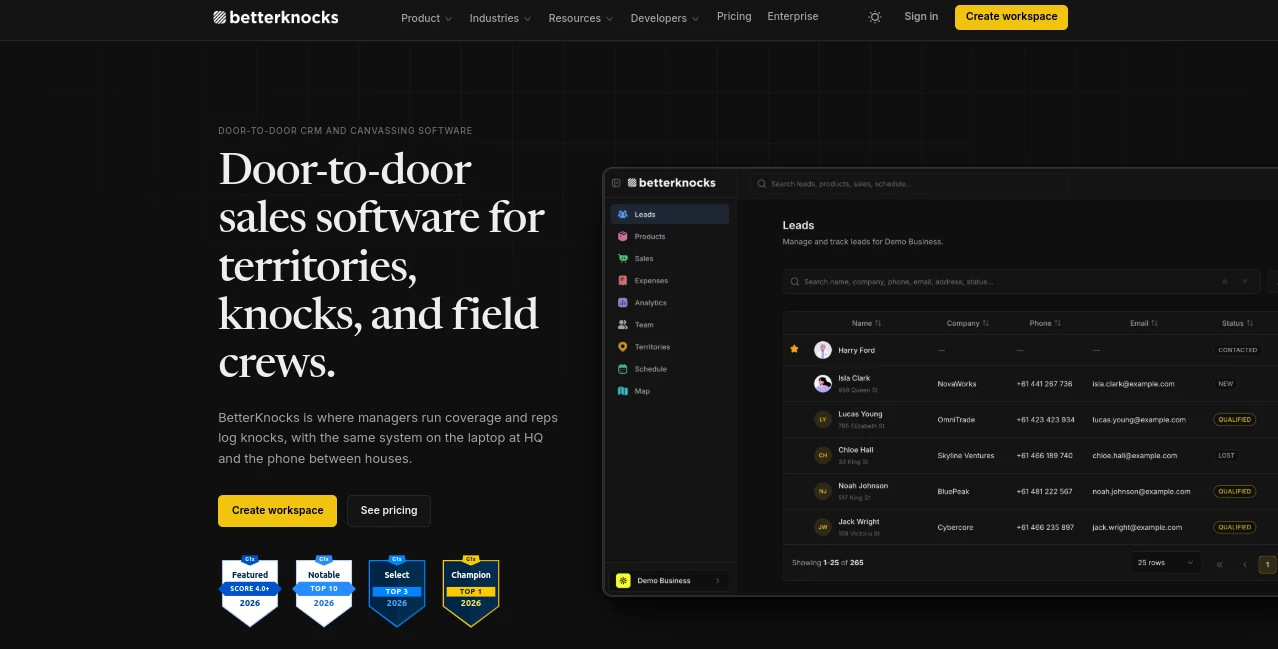The image size is (1278, 649).
Task: Click Harry Ford's avatar photo
Action: pyautogui.click(x=823, y=350)
